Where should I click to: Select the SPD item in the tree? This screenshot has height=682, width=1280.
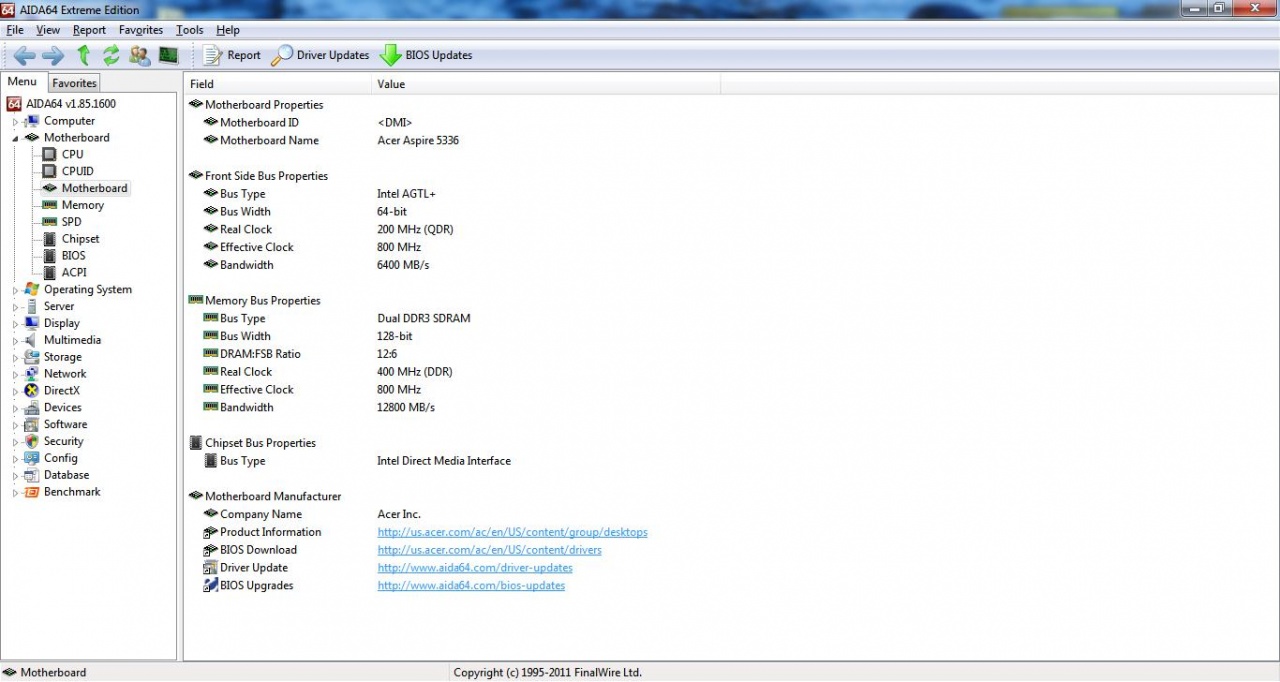(x=71, y=222)
